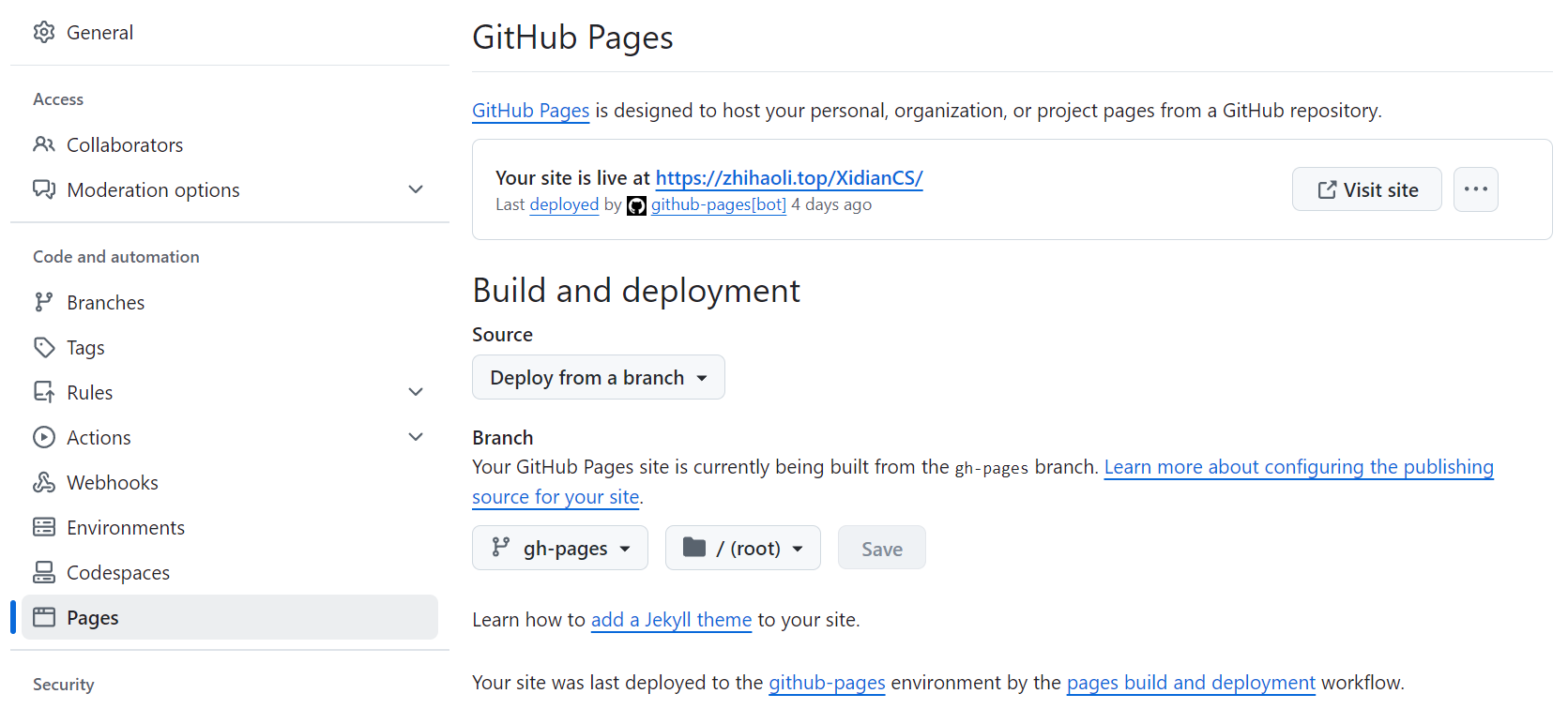Click the add a Jekyll theme link
The image size is (1568, 709).
tap(671, 620)
